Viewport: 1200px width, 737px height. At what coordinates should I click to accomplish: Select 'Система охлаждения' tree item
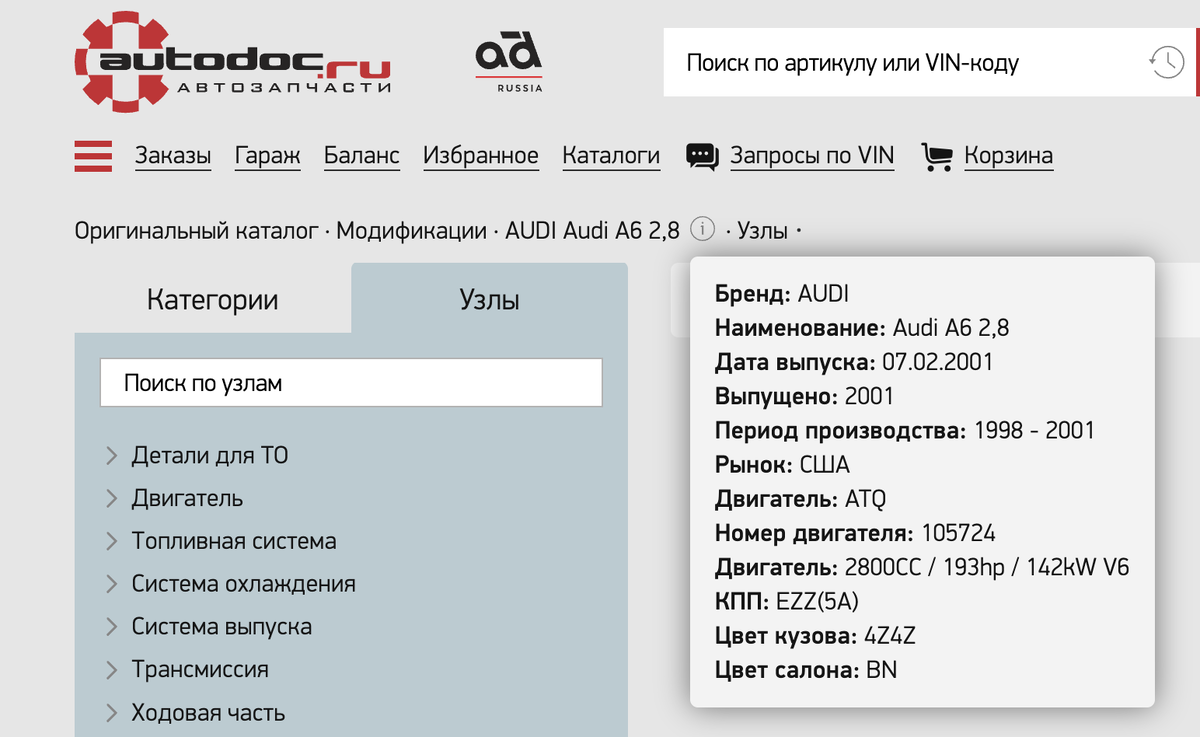(244, 584)
